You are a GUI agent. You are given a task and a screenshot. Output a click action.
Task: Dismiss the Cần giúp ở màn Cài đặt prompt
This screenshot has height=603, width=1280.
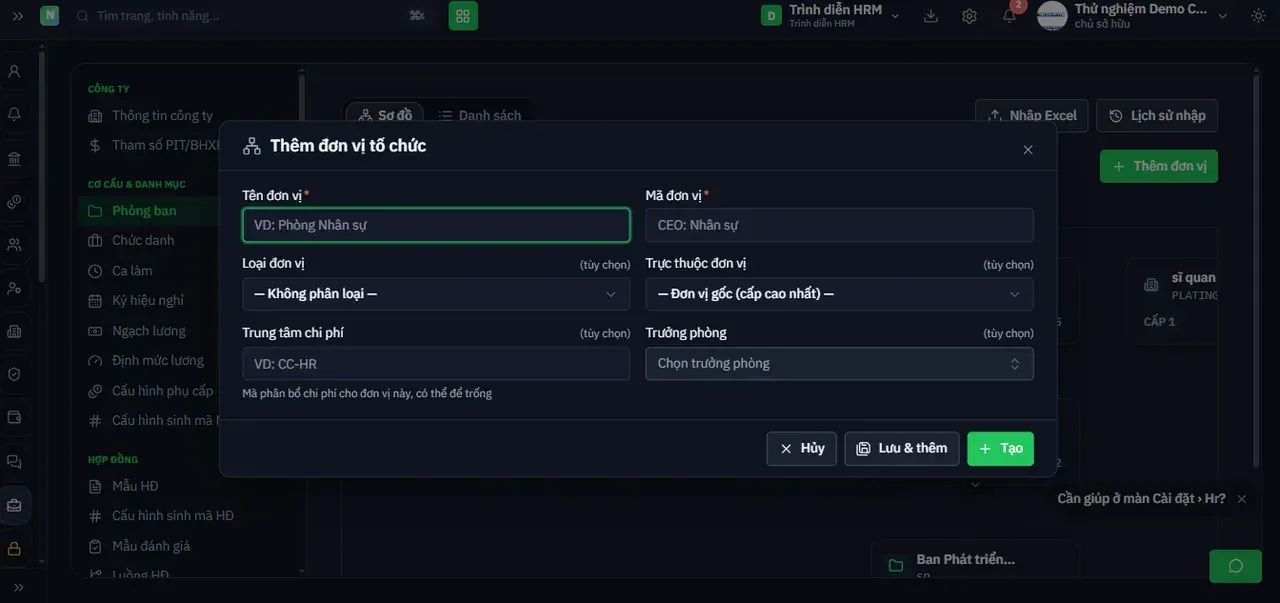pyautogui.click(x=1242, y=499)
